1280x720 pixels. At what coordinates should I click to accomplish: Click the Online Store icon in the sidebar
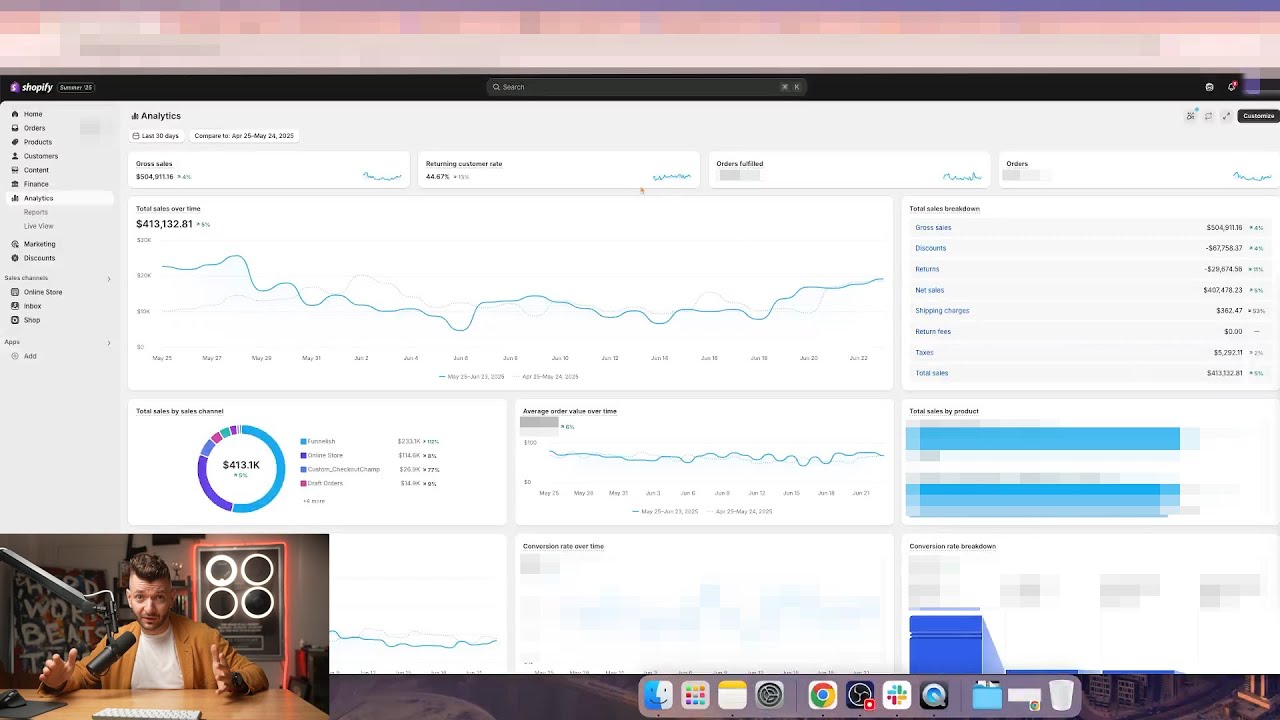15,292
